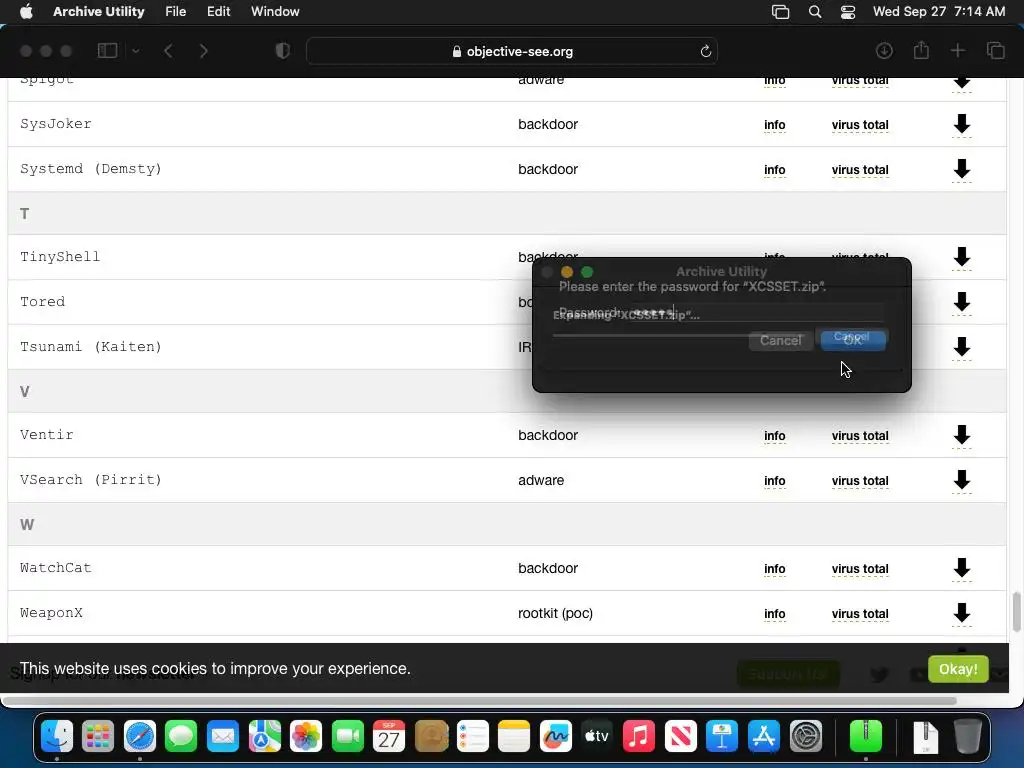Accept cookies with the Okay! button
This screenshot has width=1024, height=768.
[957, 669]
